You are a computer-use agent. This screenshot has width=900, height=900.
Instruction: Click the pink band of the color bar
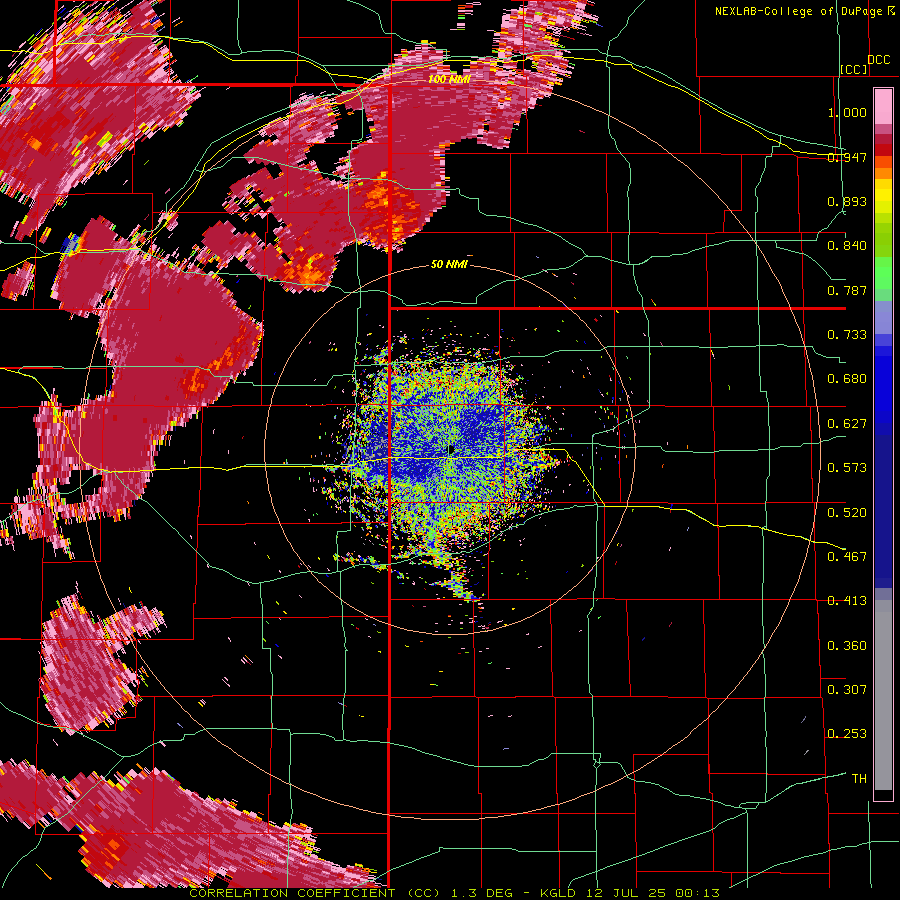coord(883,106)
